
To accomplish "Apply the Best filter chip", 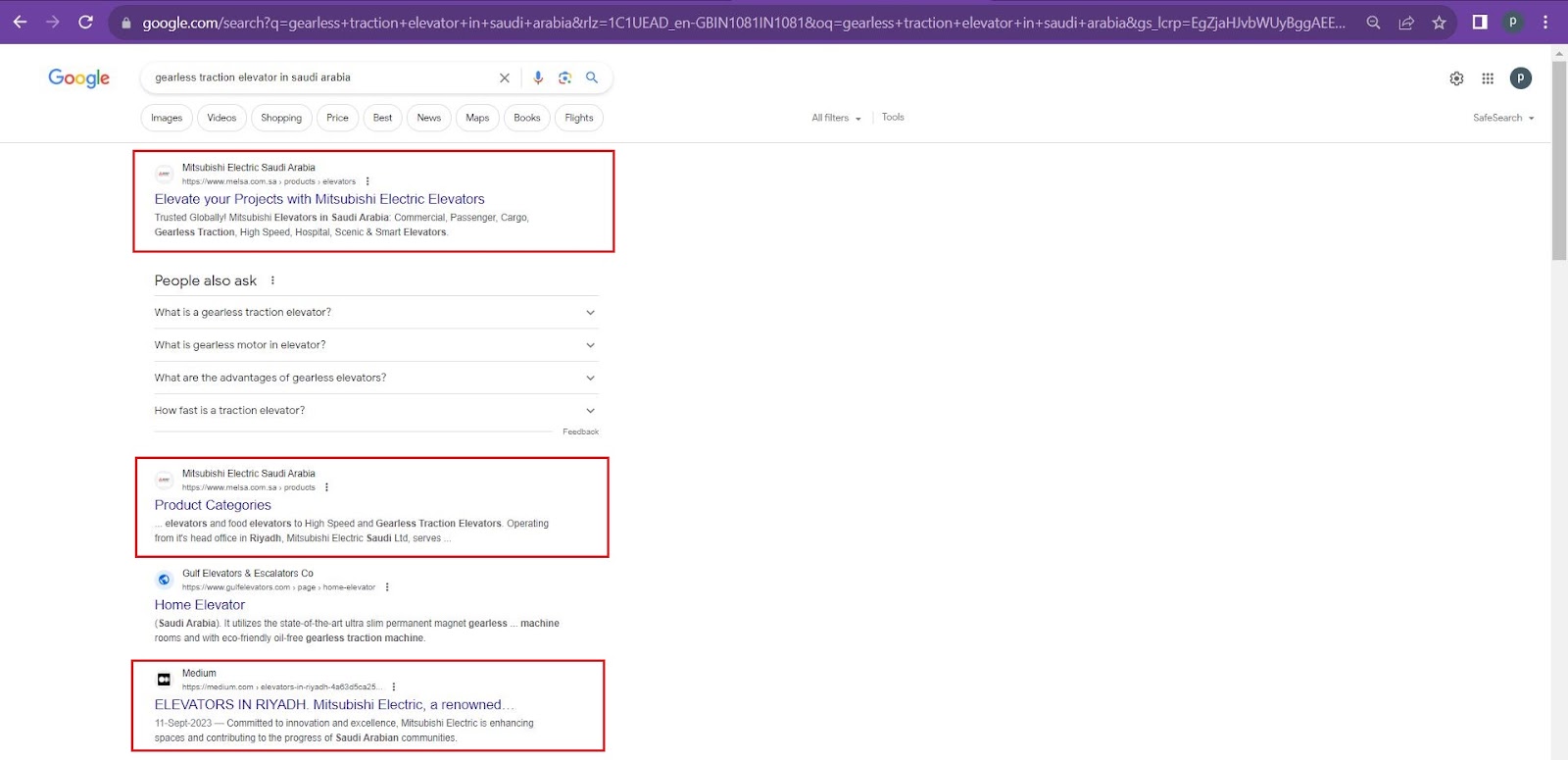I will pyautogui.click(x=382, y=118).
